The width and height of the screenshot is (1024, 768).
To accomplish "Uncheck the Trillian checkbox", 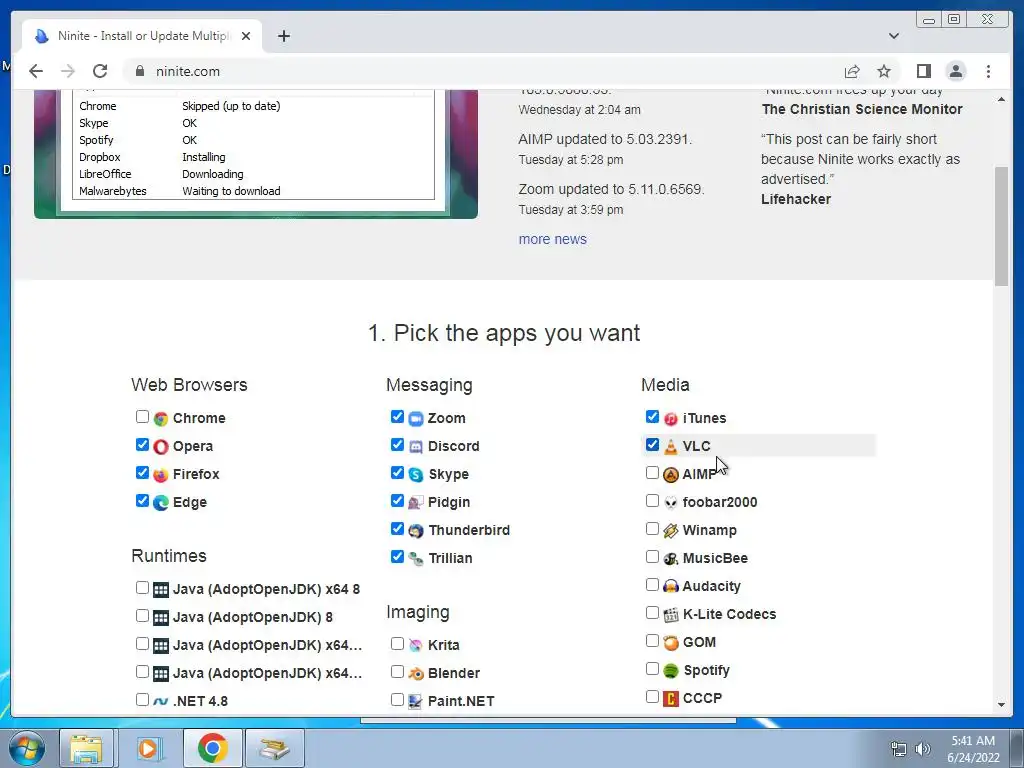I will click(397, 557).
